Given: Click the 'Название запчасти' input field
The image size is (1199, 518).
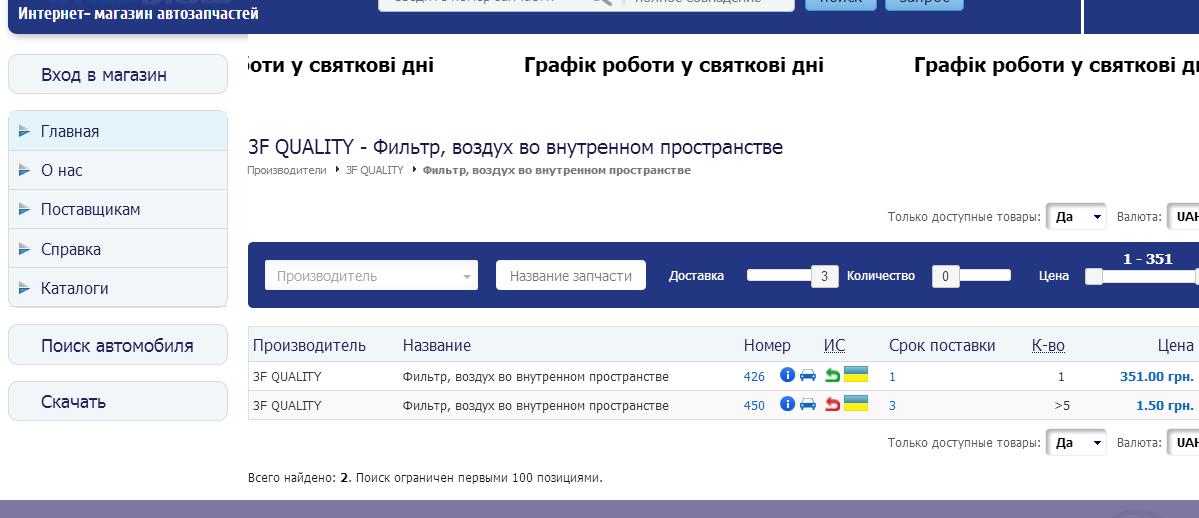Looking at the screenshot, I should coord(571,276).
